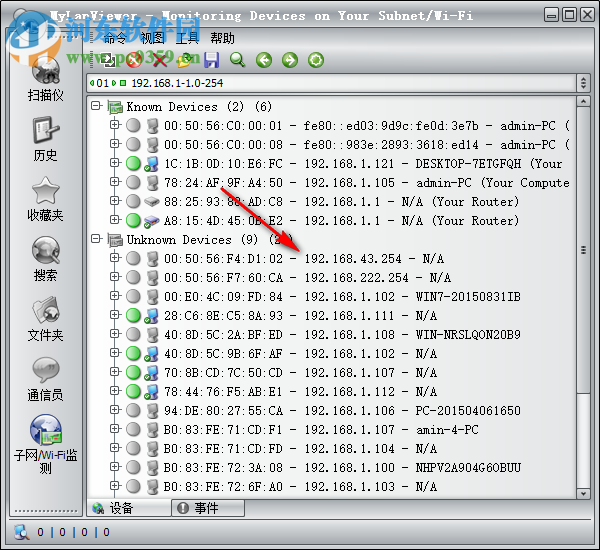
Task: Expand the 192.168.1.105 admin-PC node
Action: pos(114,181)
